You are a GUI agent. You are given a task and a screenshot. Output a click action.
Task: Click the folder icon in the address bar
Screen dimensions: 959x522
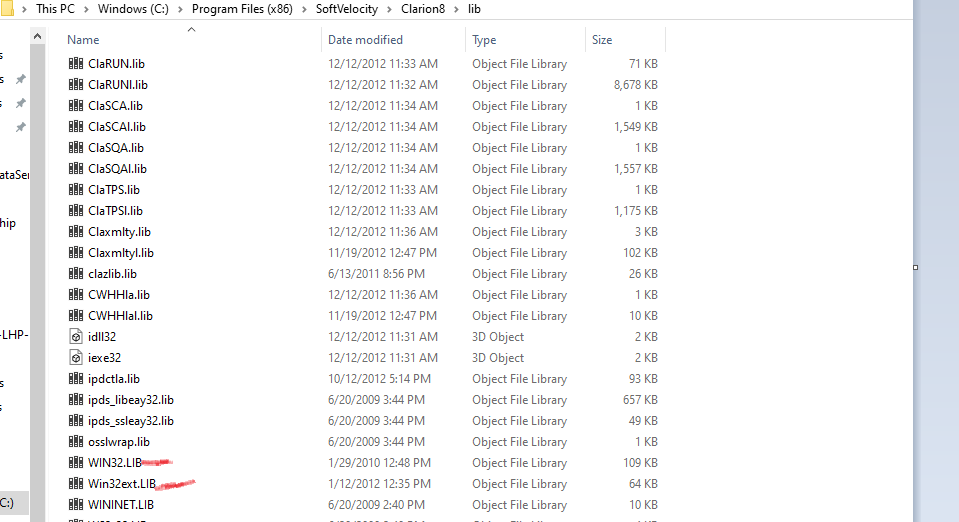[9, 9]
